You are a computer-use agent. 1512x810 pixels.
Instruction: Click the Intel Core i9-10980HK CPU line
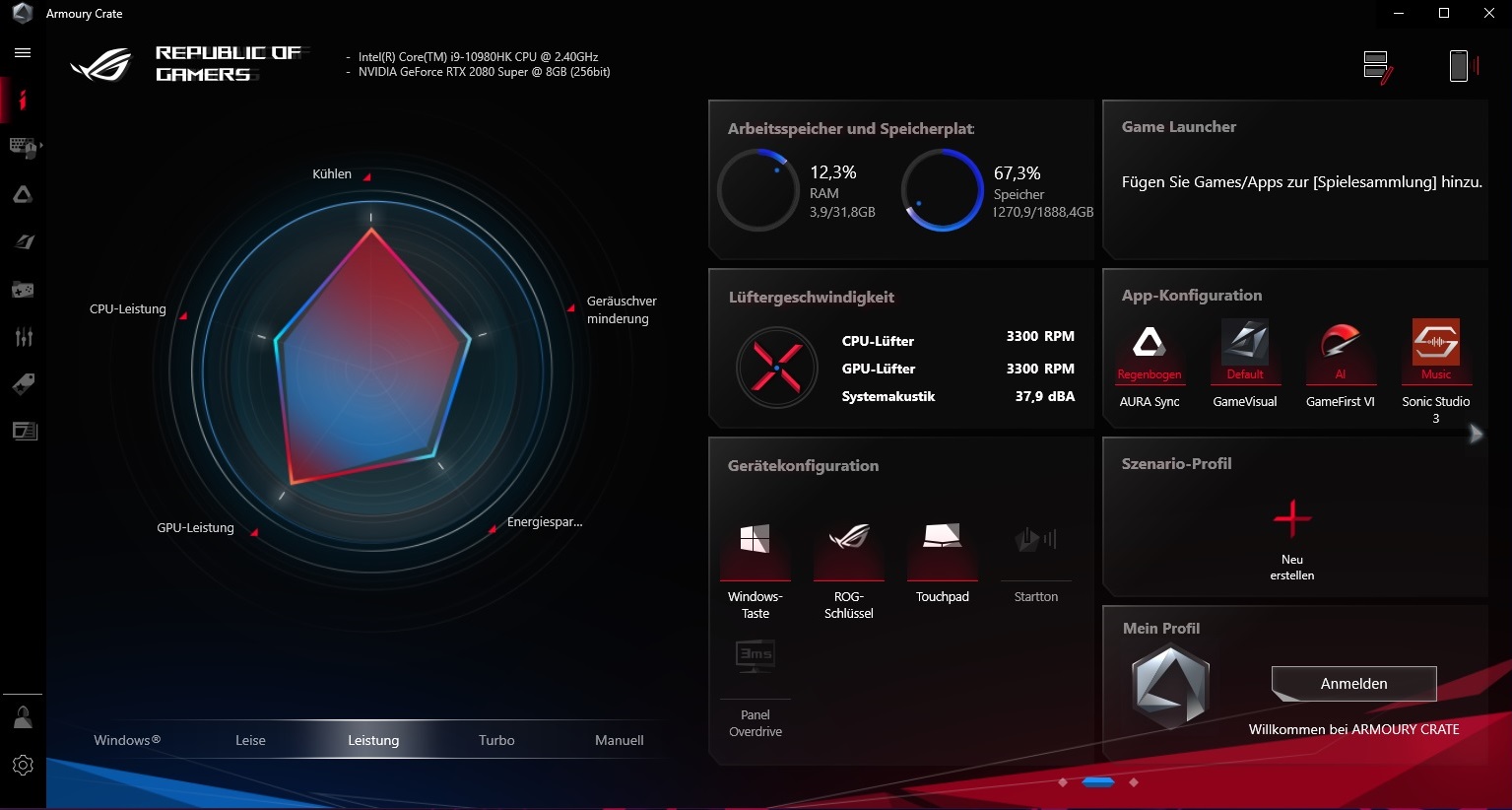coord(478,57)
